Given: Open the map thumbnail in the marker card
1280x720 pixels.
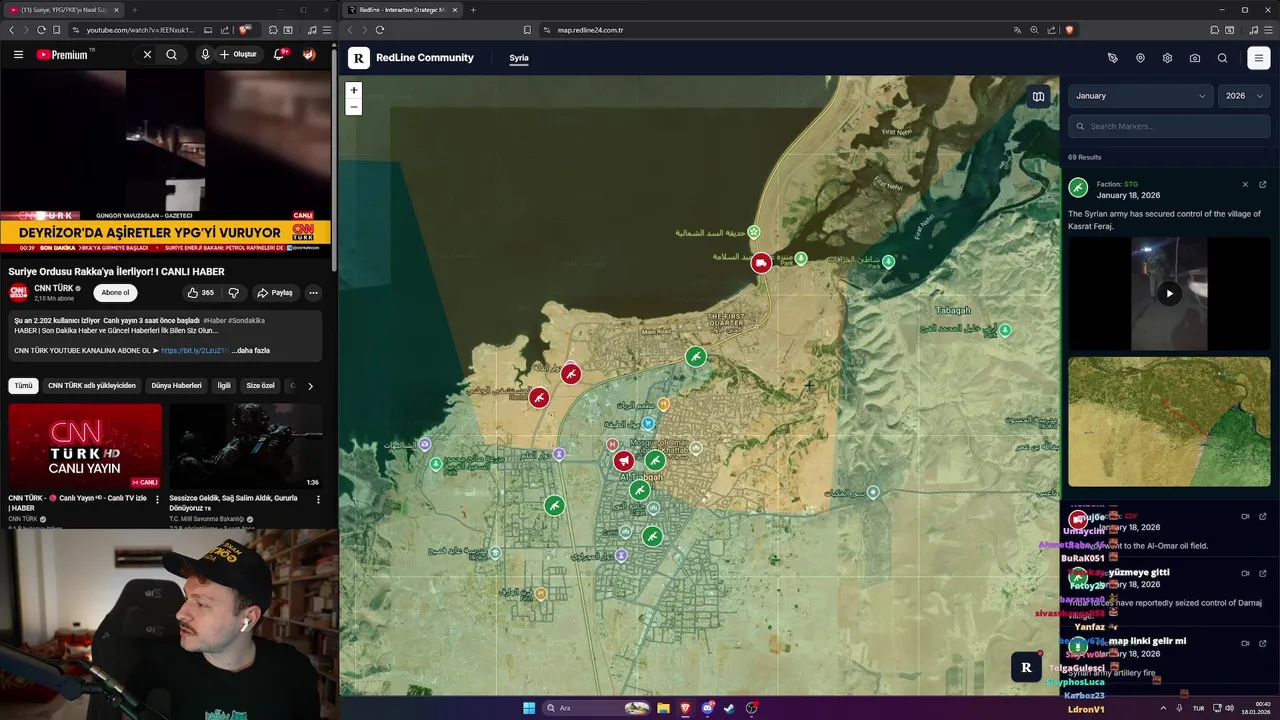Looking at the screenshot, I should (1169, 421).
